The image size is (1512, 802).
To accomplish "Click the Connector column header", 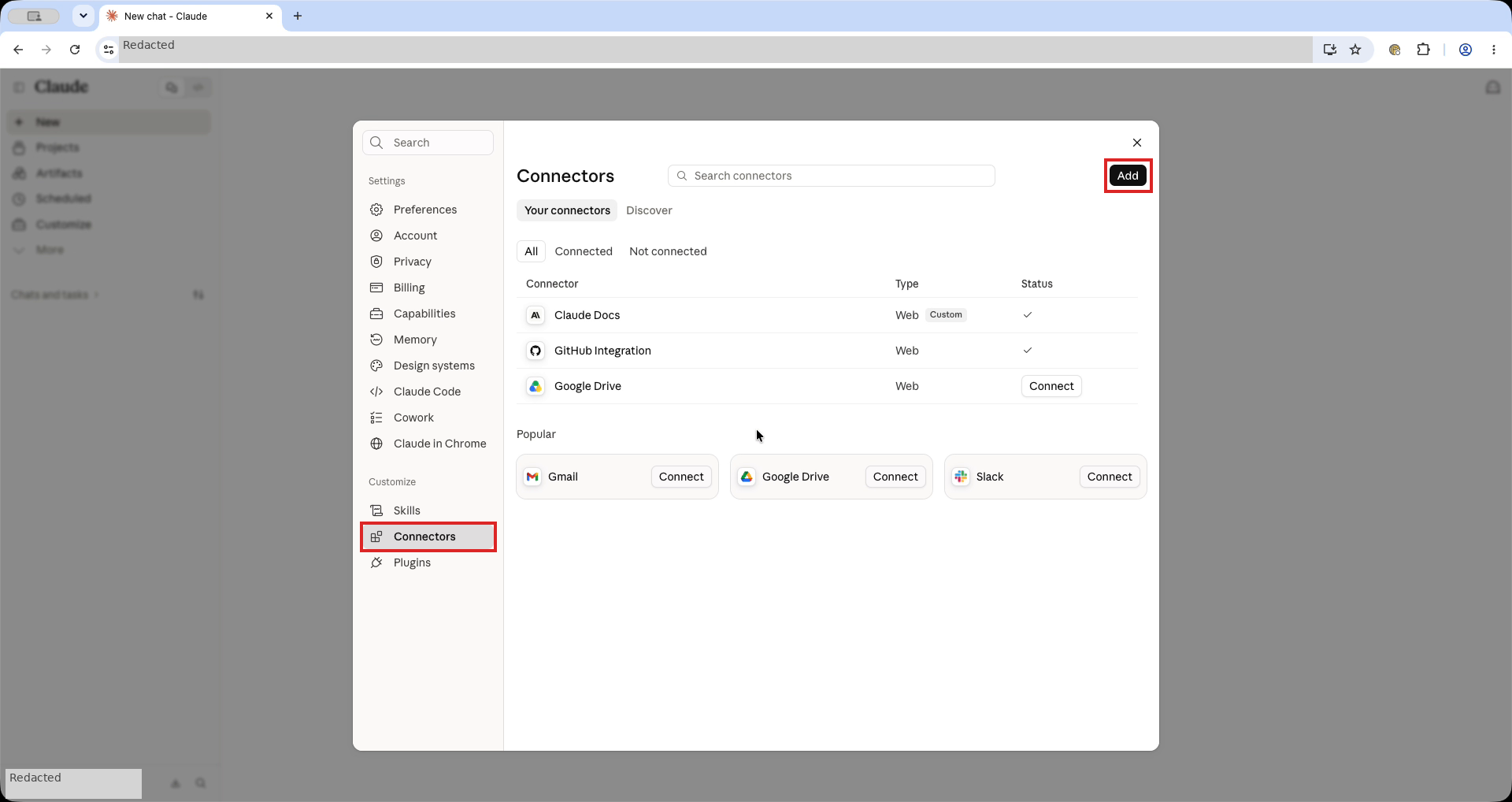I will (x=552, y=284).
